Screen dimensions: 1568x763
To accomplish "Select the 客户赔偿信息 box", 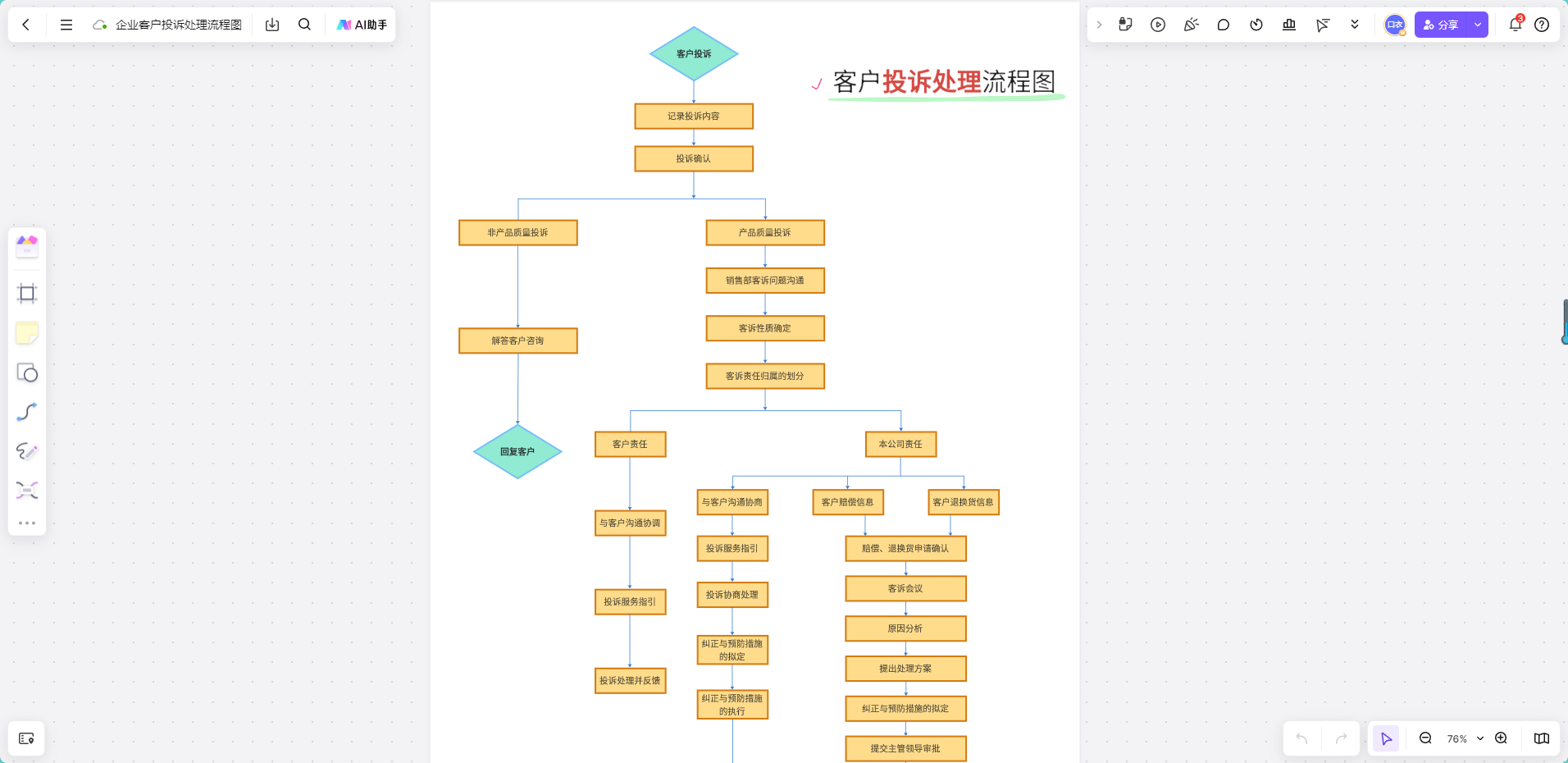I will (x=848, y=502).
